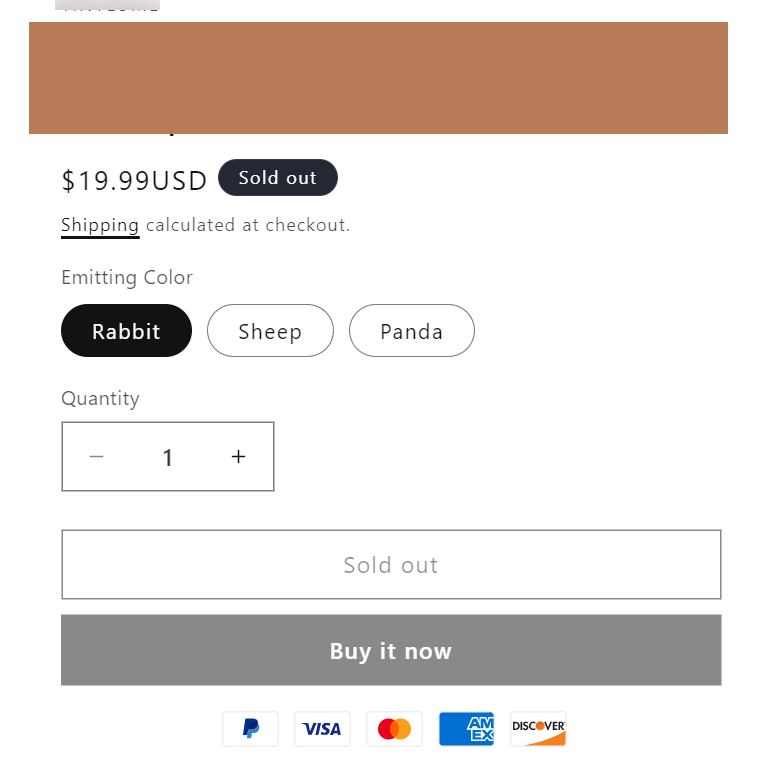Increase quantity with the plus icon

(238, 457)
